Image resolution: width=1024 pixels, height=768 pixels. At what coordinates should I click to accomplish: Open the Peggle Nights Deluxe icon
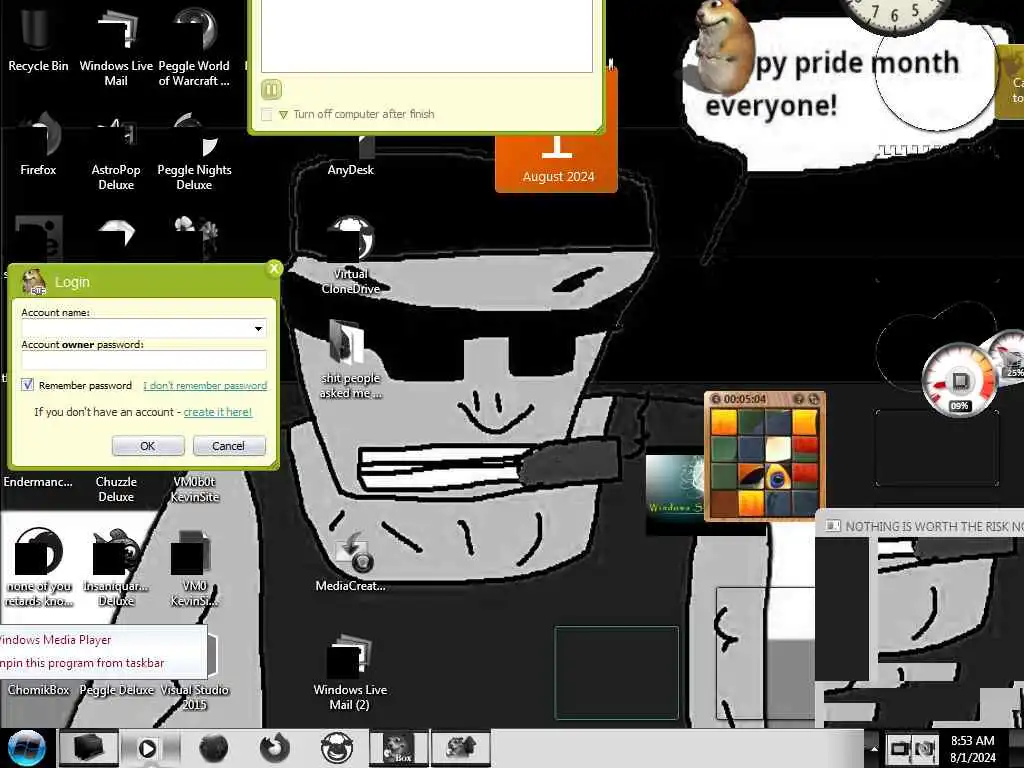tap(194, 152)
